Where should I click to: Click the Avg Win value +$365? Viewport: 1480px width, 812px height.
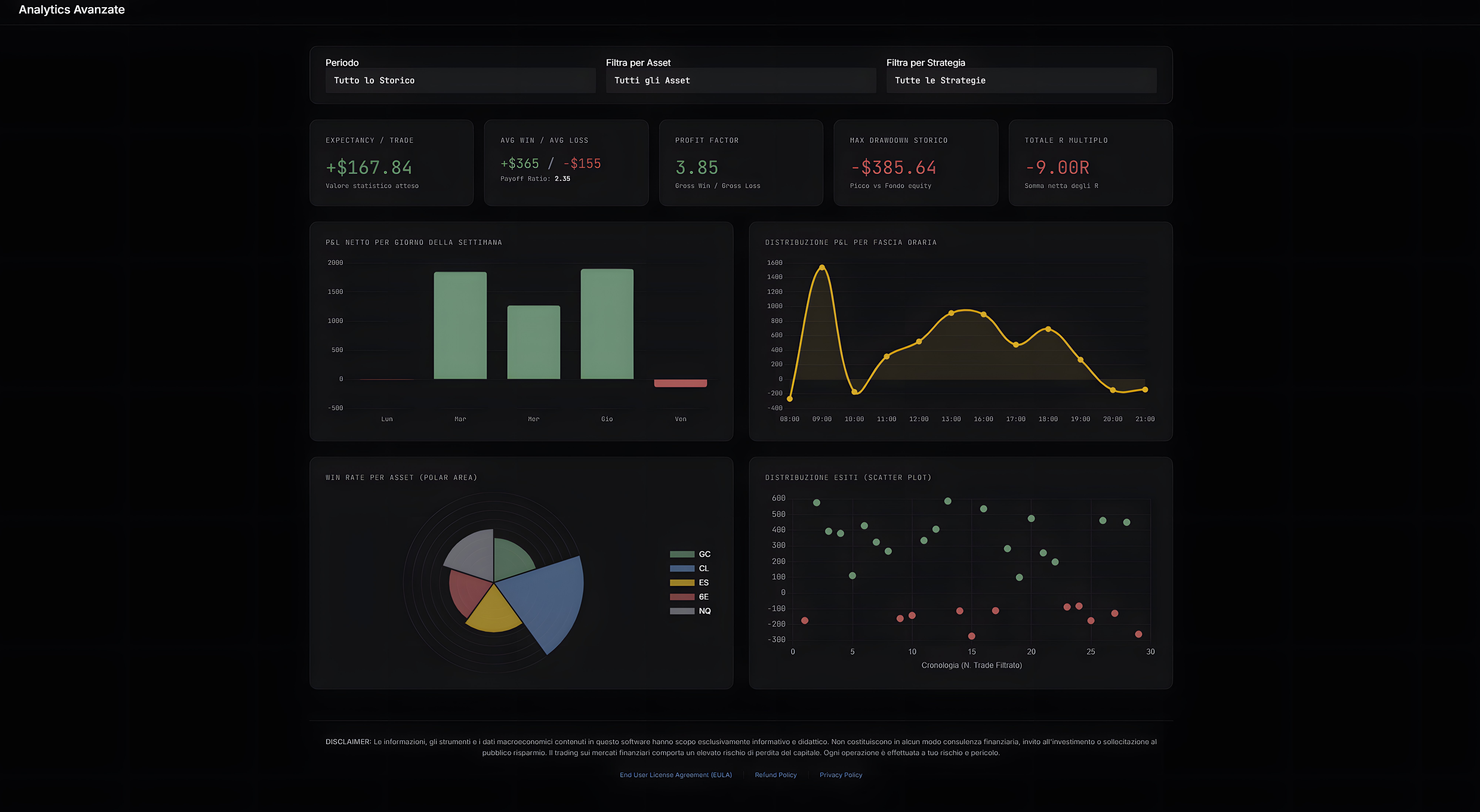520,164
